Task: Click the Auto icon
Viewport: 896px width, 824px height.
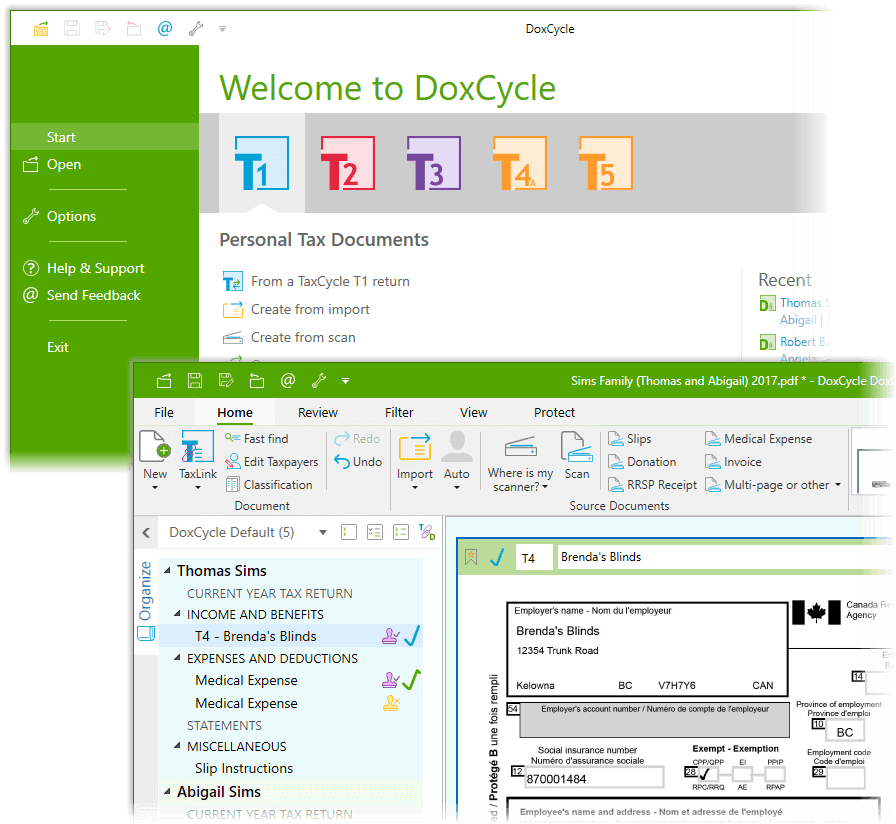Action: coord(457,447)
